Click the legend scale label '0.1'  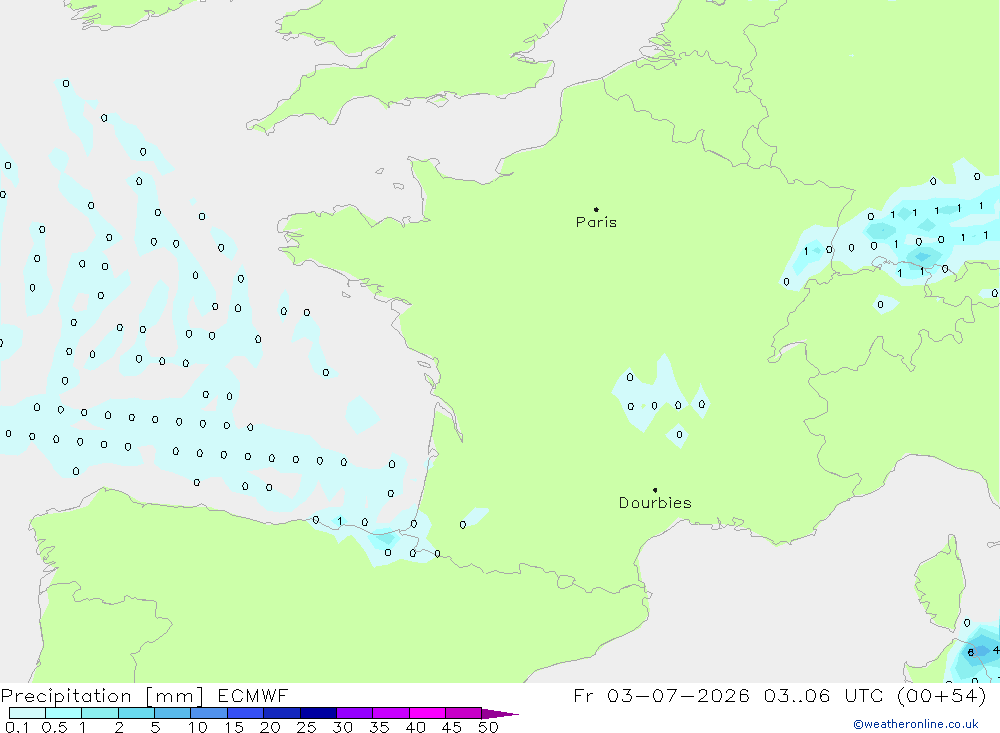pos(17,727)
